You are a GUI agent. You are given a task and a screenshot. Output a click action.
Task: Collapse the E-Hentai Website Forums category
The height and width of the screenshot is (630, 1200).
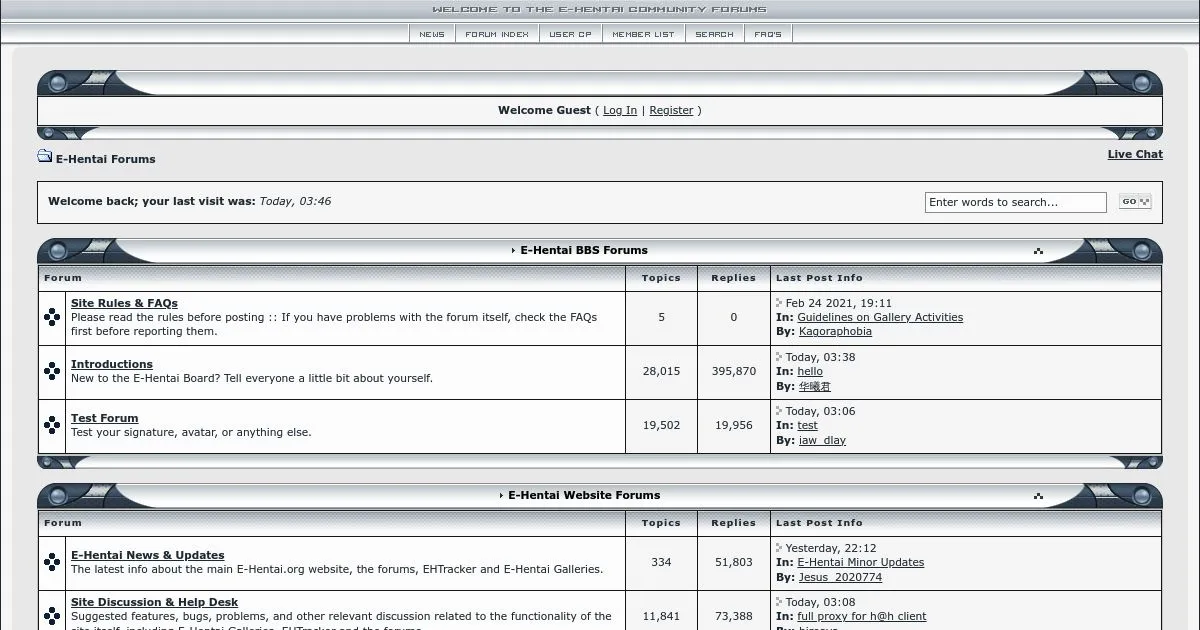click(1038, 496)
